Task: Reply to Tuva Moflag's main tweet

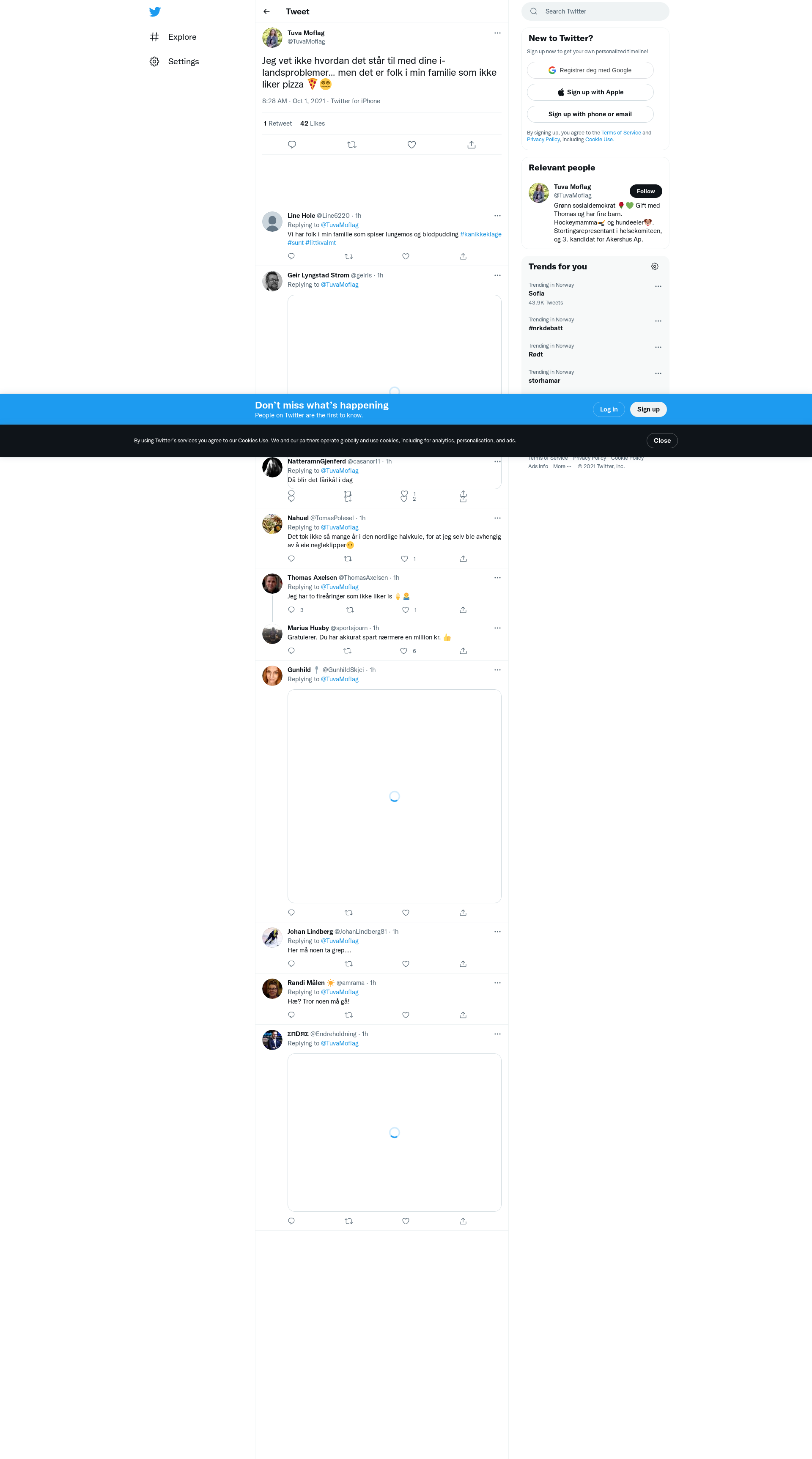Action: click(x=292, y=145)
